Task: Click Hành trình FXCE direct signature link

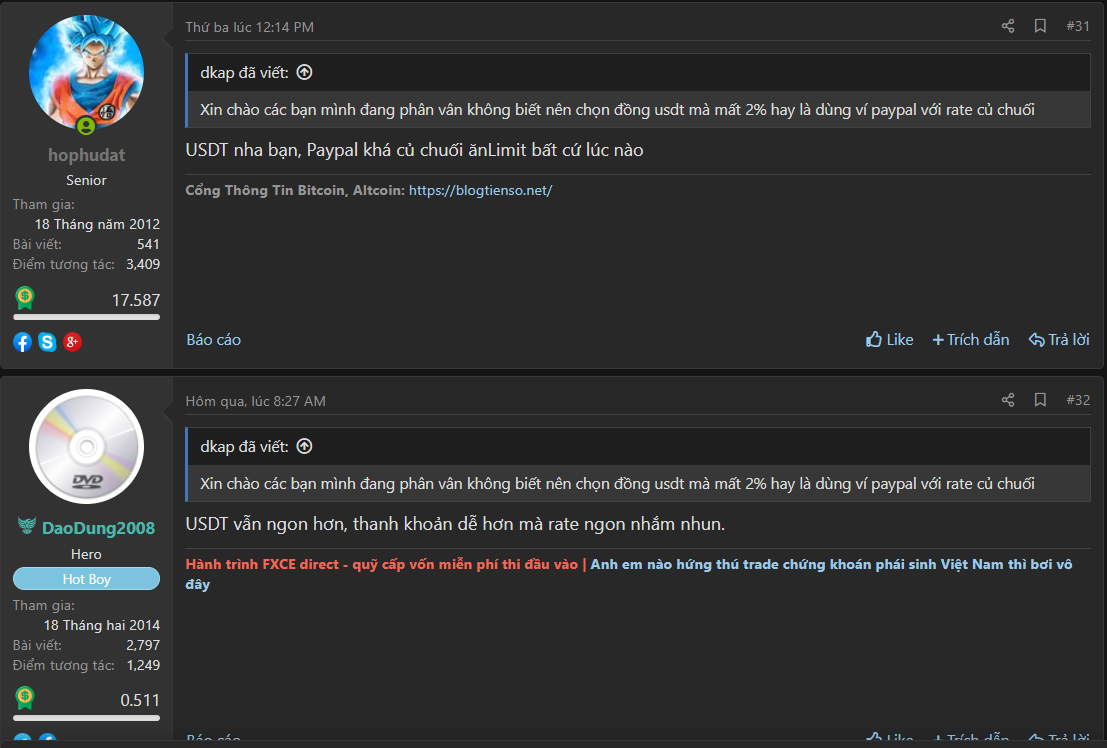Action: point(381,564)
